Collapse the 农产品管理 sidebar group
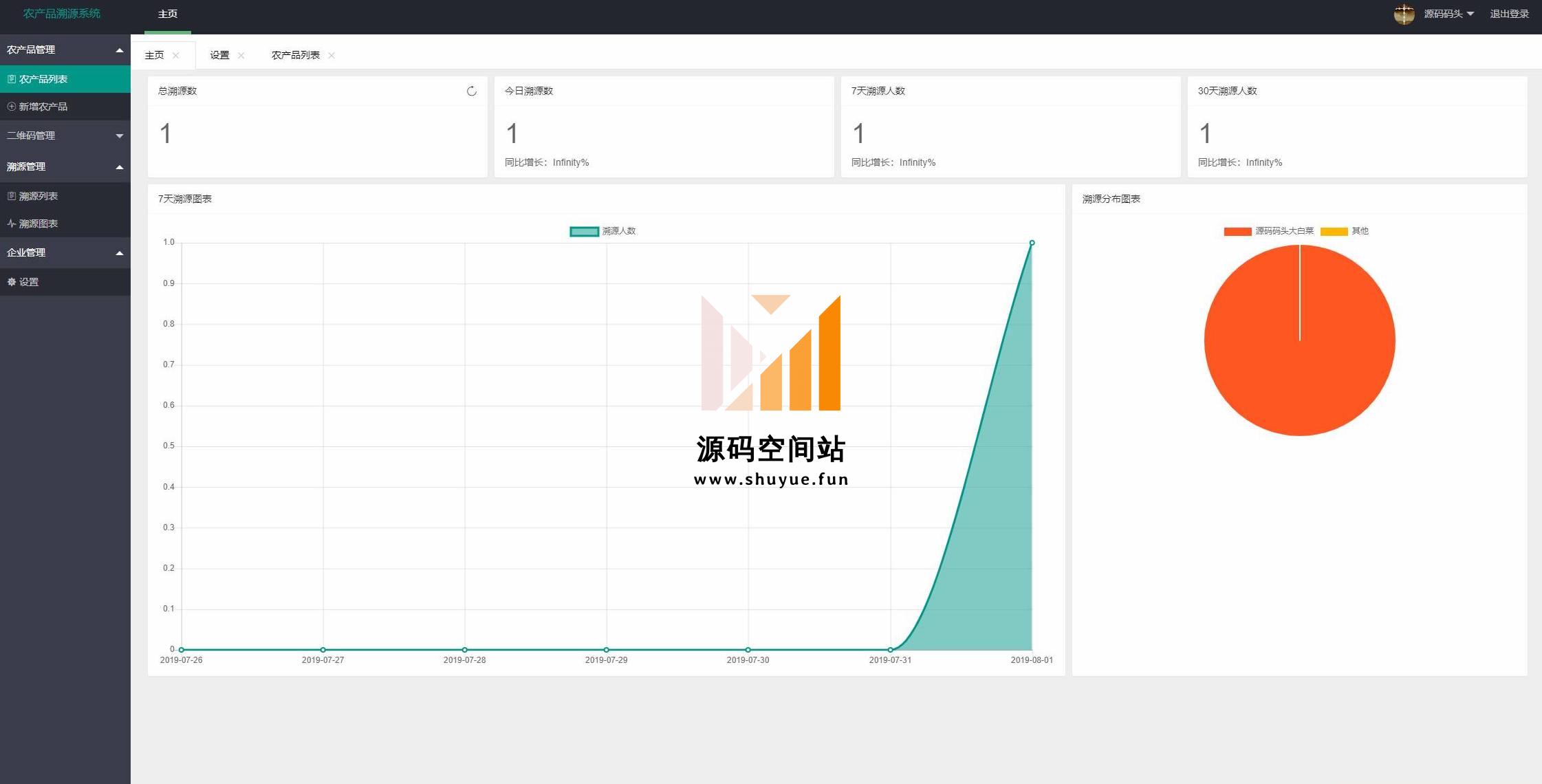The width and height of the screenshot is (1542, 784). pos(65,50)
